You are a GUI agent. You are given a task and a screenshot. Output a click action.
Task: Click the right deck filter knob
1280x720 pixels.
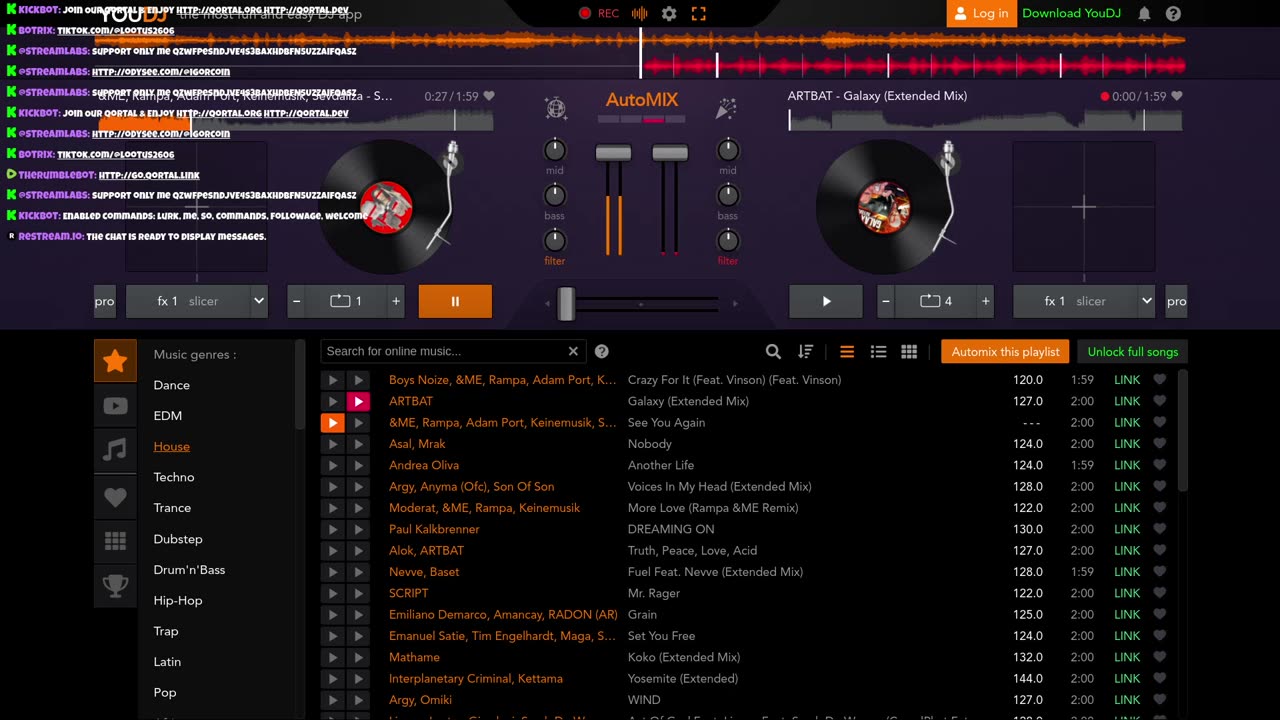[728, 240]
